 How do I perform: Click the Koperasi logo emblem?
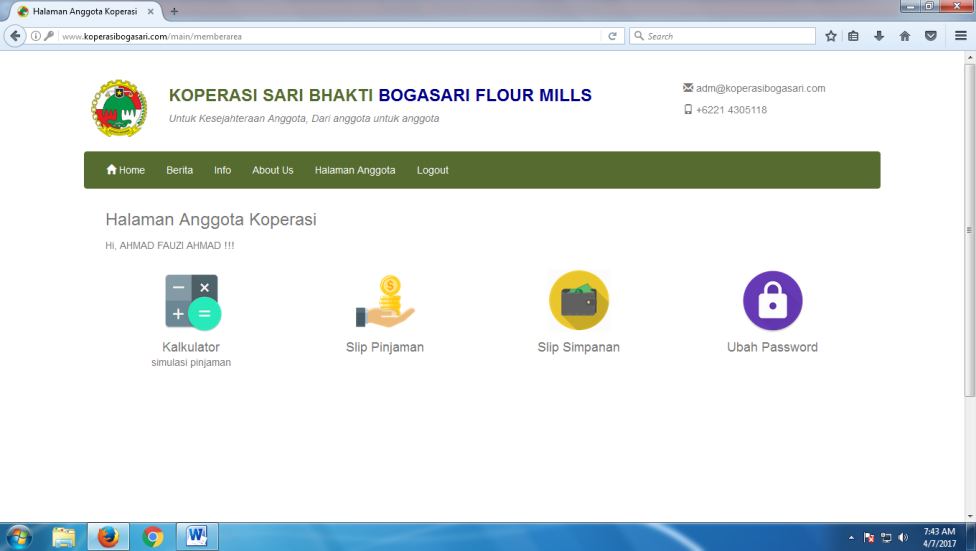(119, 108)
